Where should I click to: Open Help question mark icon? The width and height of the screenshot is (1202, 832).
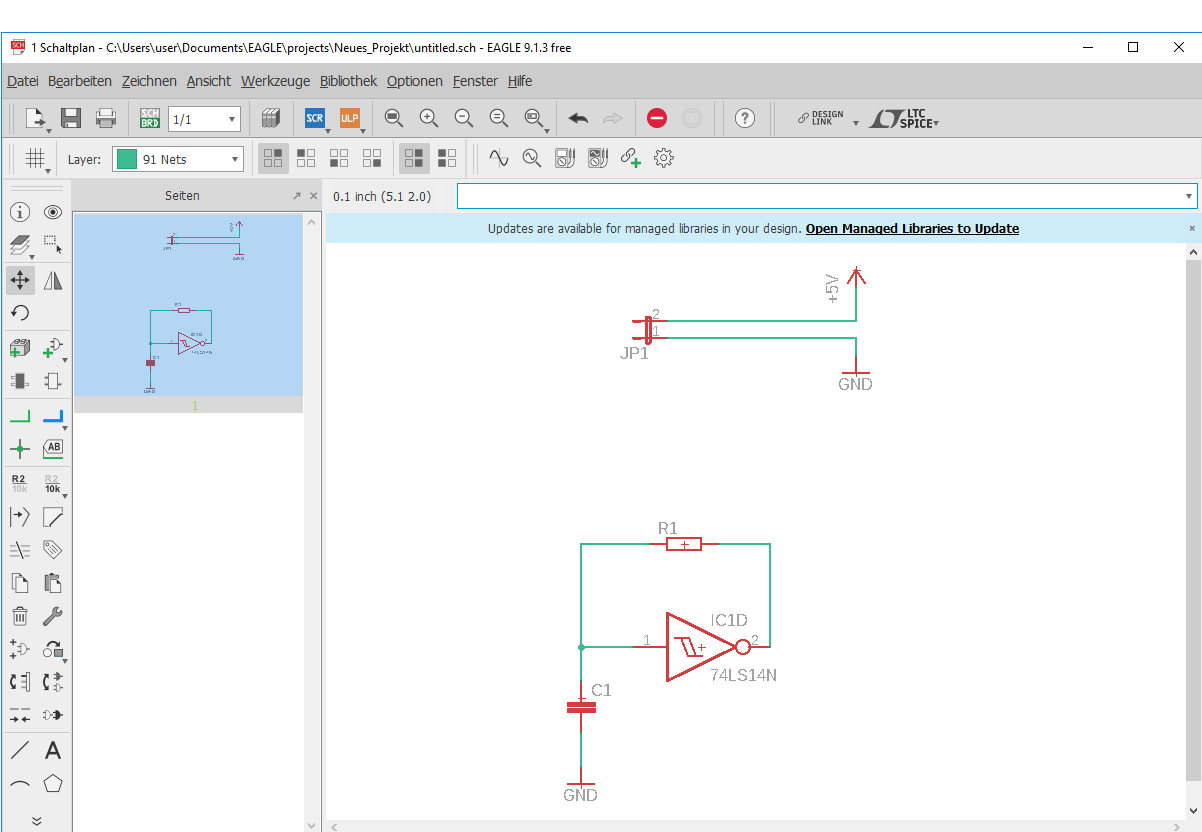point(745,118)
